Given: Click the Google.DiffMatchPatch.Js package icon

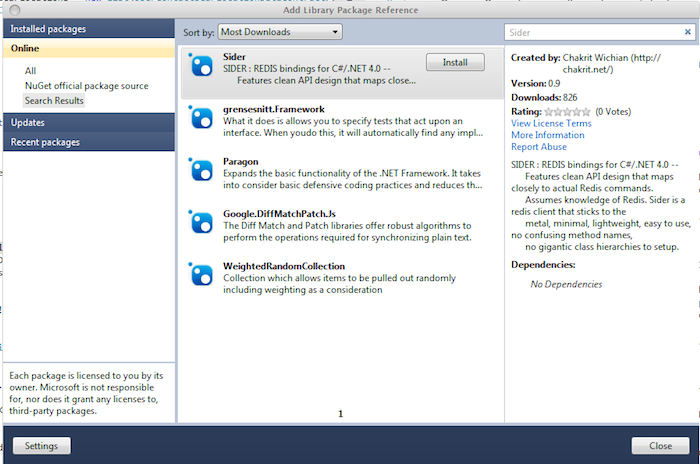Looking at the screenshot, I should [201, 222].
